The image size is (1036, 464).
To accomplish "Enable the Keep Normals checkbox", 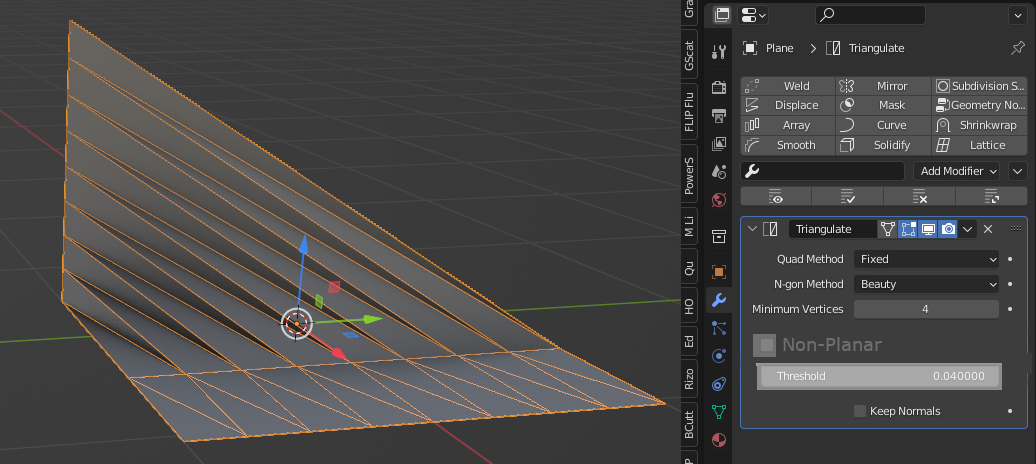I will (860, 411).
